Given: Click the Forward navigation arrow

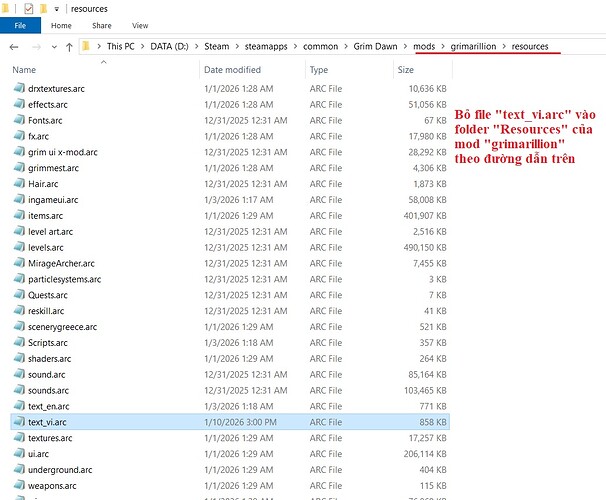Looking at the screenshot, I should [34, 47].
